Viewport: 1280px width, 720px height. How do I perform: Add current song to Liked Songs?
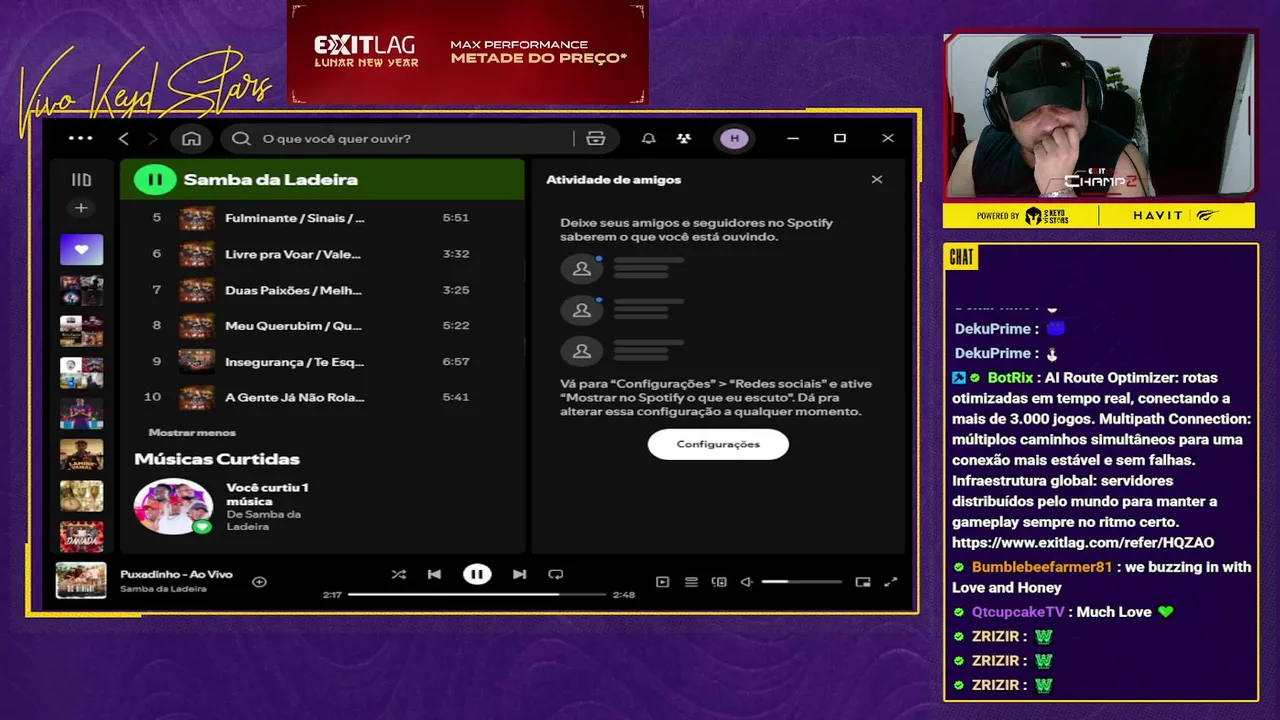tap(259, 582)
